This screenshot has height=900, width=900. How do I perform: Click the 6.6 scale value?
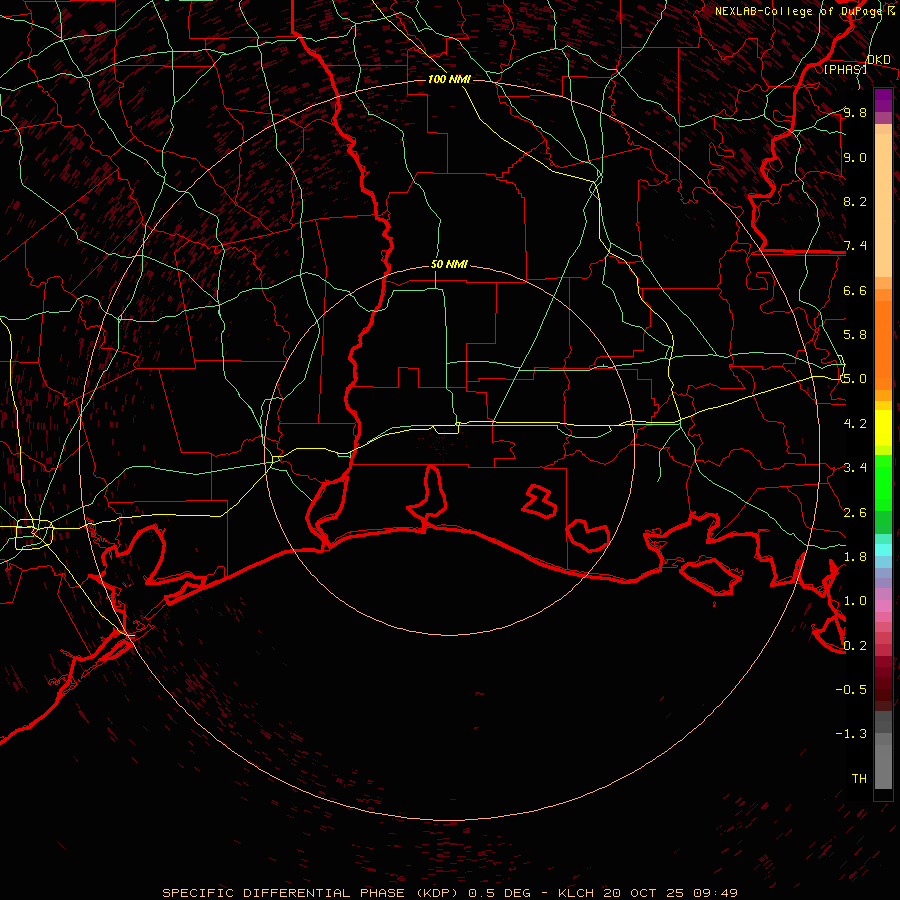click(855, 290)
